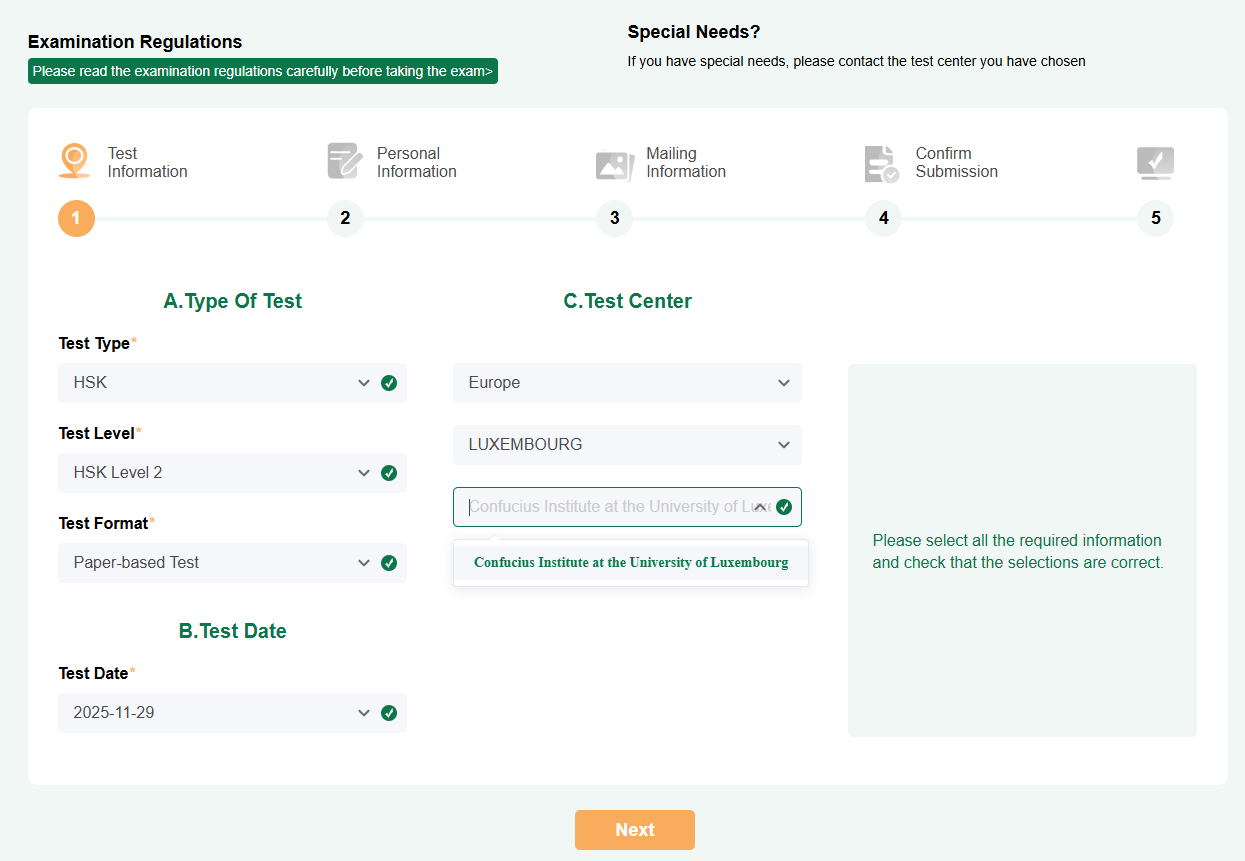Click the Confirm Submission document icon
Image resolution: width=1245 pixels, height=861 pixels.
(x=881, y=164)
